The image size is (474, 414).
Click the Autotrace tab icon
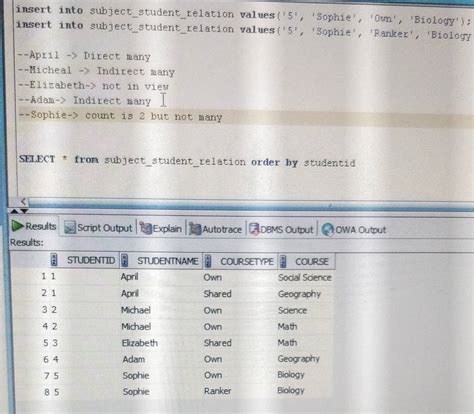[195, 229]
